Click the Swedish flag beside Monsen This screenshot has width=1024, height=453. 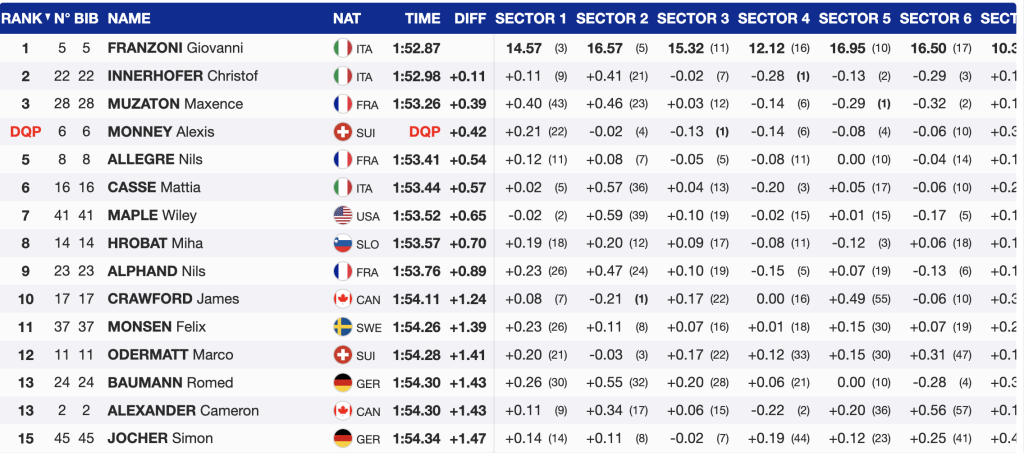(x=342, y=327)
